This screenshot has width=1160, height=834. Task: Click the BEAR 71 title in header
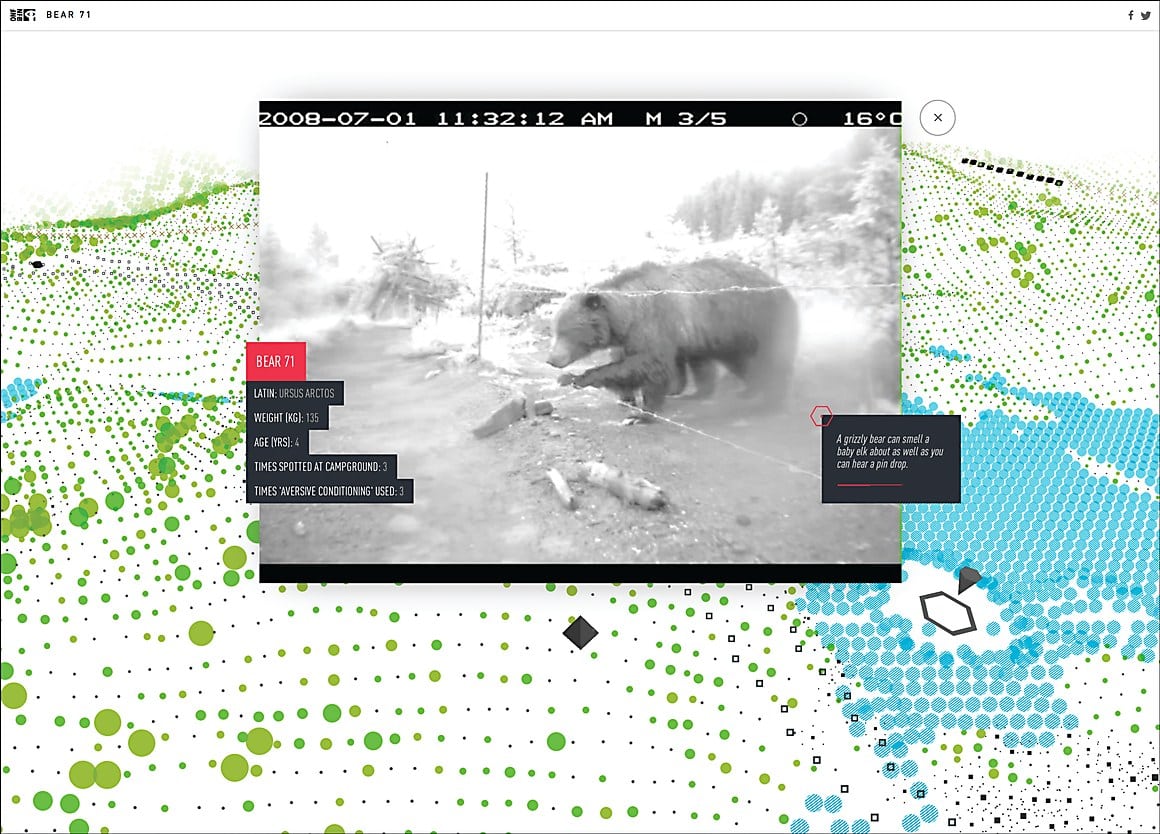click(x=68, y=15)
